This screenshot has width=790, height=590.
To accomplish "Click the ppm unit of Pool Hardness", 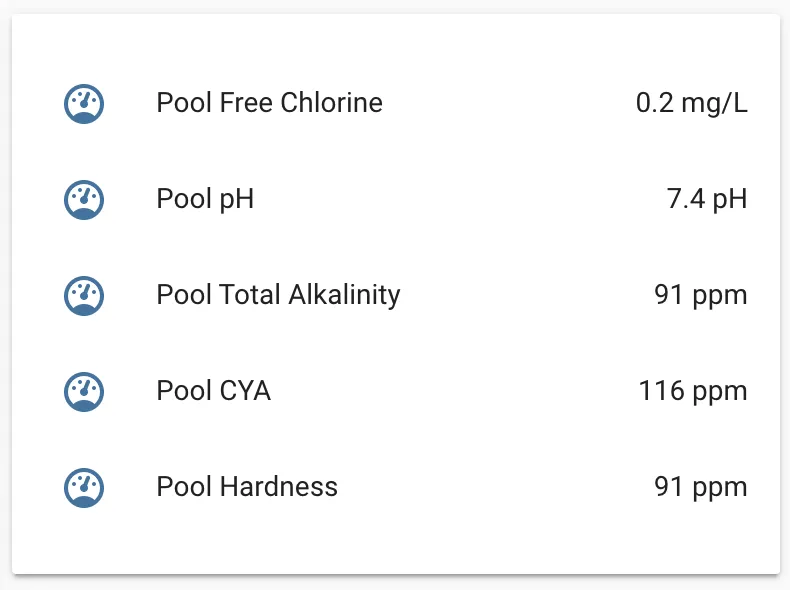I will [720, 489].
